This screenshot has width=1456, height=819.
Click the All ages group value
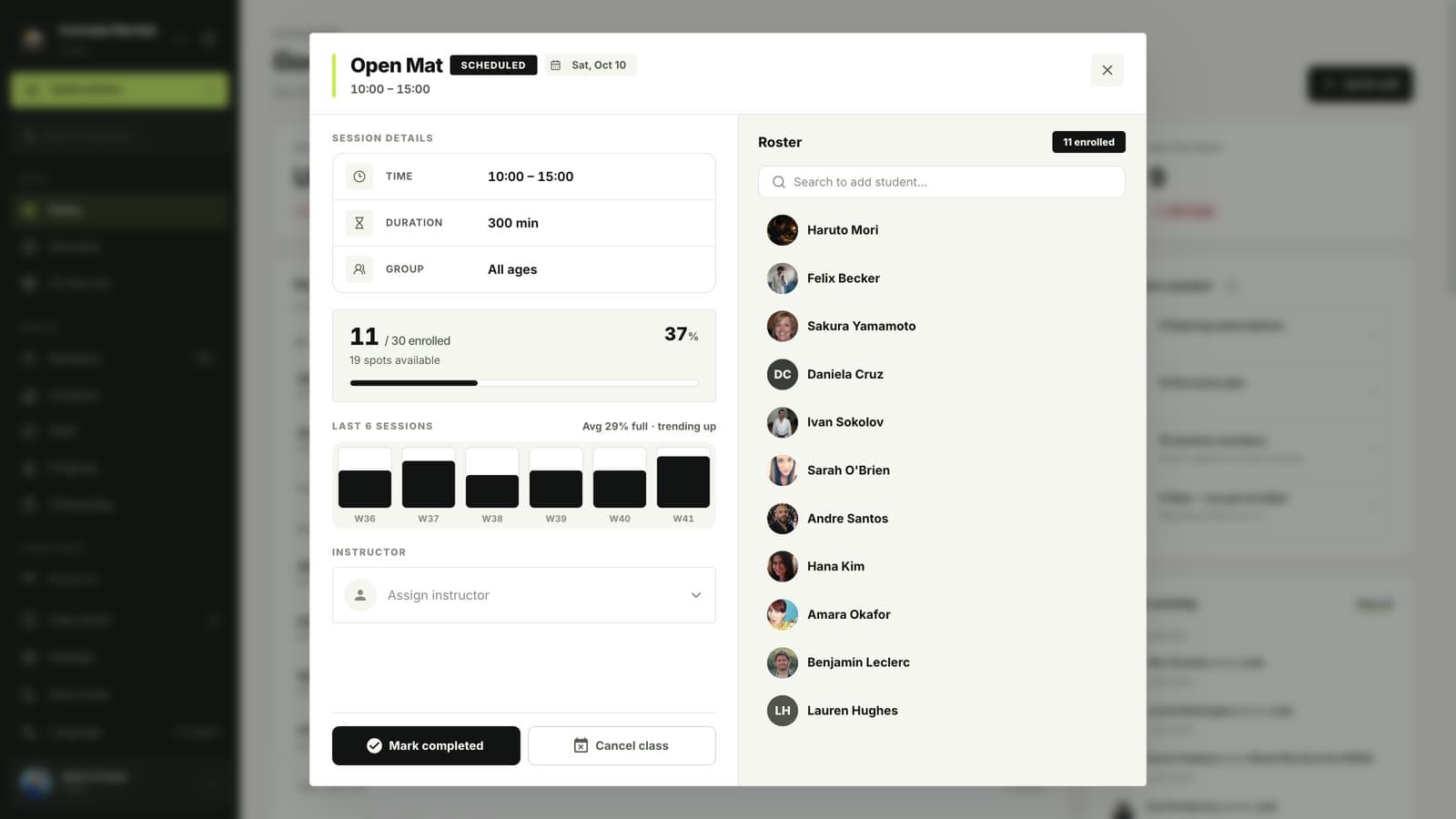click(512, 269)
